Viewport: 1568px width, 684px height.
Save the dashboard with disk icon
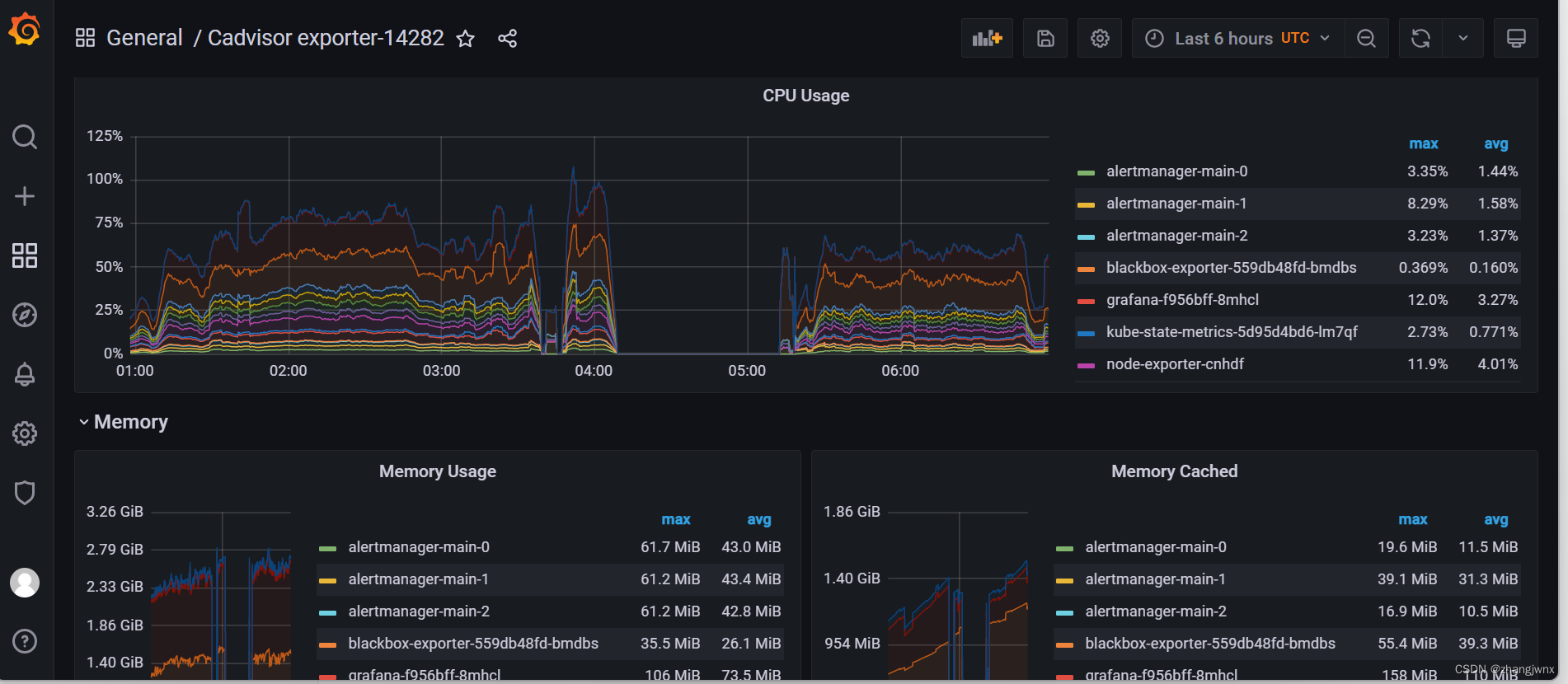click(1045, 38)
